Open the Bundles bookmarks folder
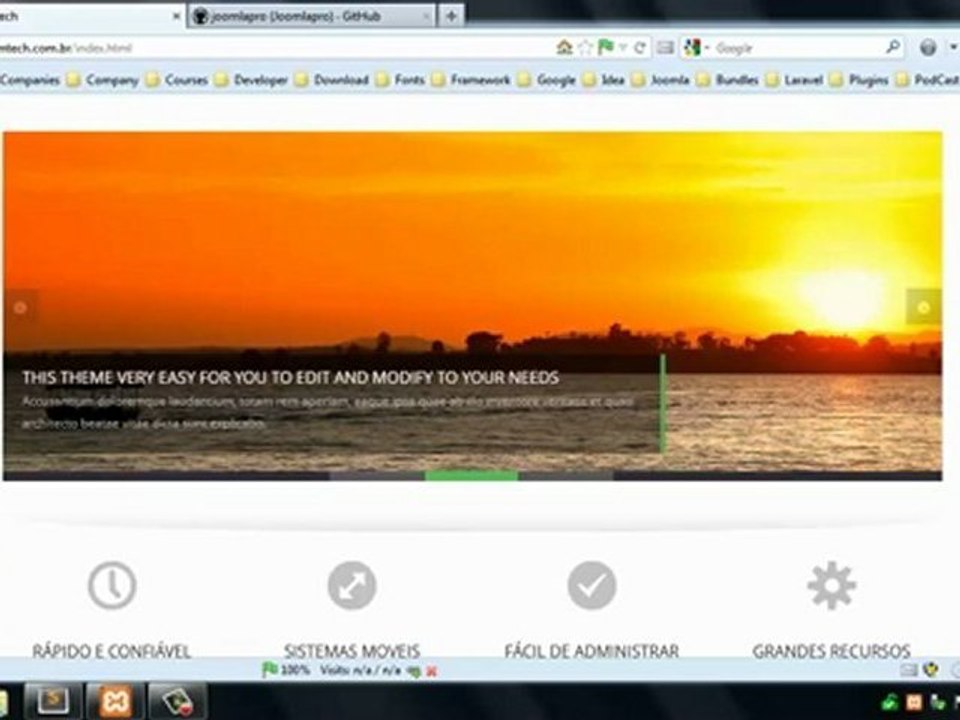This screenshot has width=960, height=720. (x=728, y=80)
